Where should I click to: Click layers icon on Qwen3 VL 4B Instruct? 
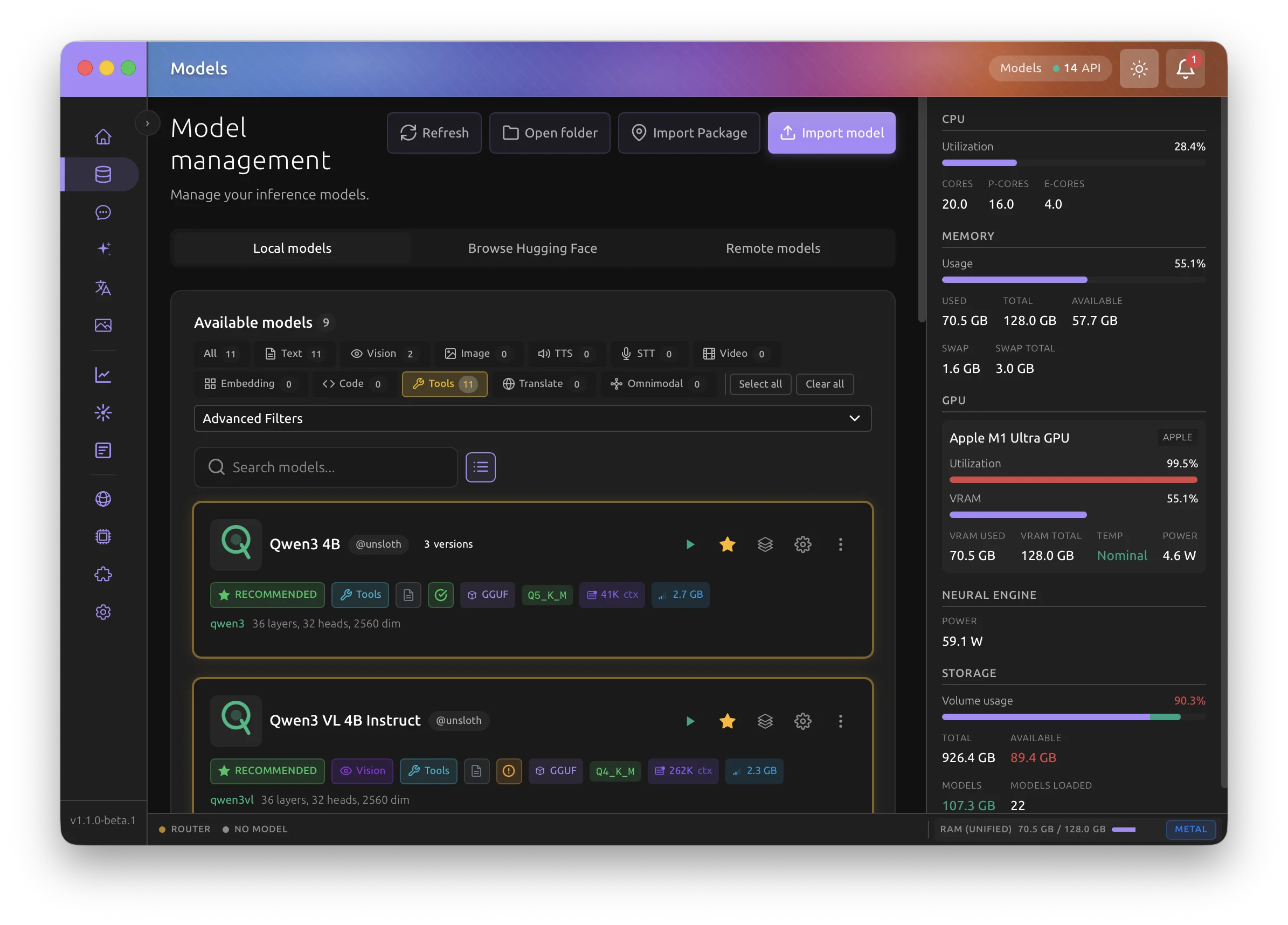[x=765, y=721]
